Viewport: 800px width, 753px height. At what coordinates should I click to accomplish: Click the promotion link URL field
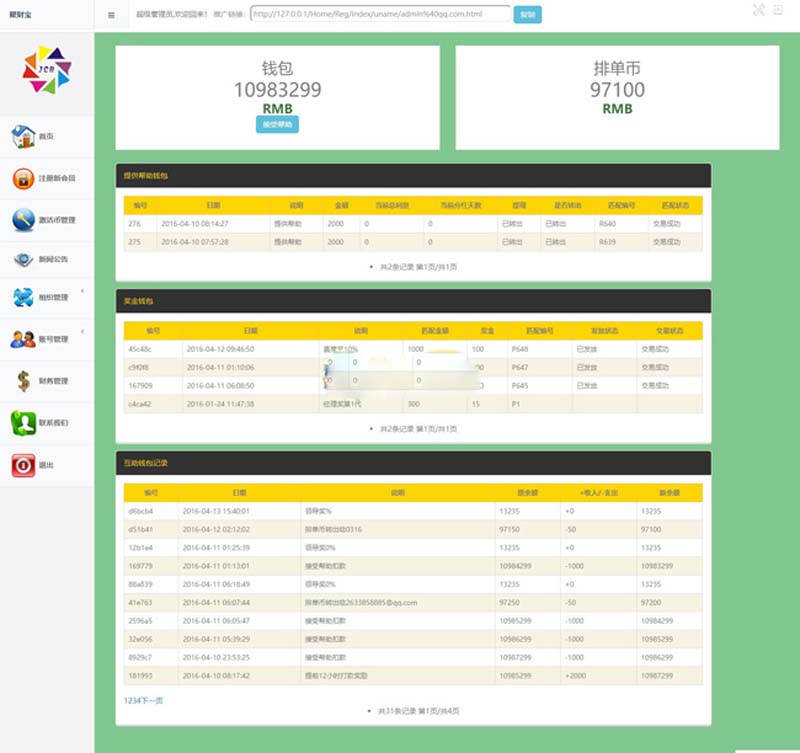pos(380,14)
